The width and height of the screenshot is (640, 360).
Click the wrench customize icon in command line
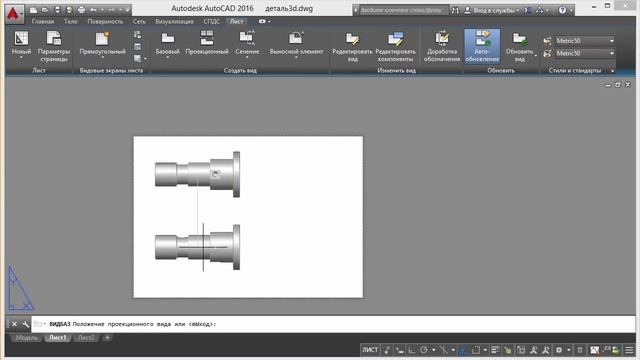point(26,324)
